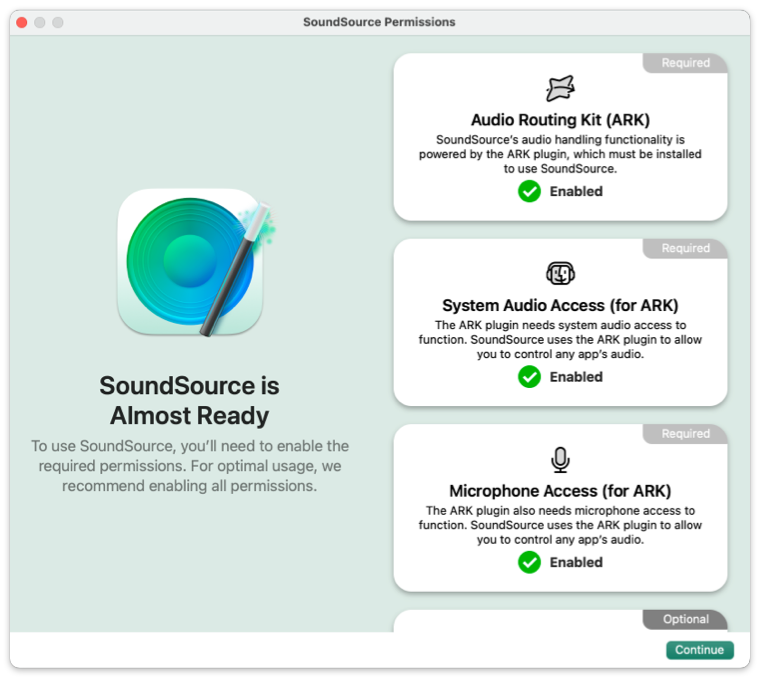
Task: Click the text 'To use SoundSource, you'll need to enable'
Action: pos(190,466)
